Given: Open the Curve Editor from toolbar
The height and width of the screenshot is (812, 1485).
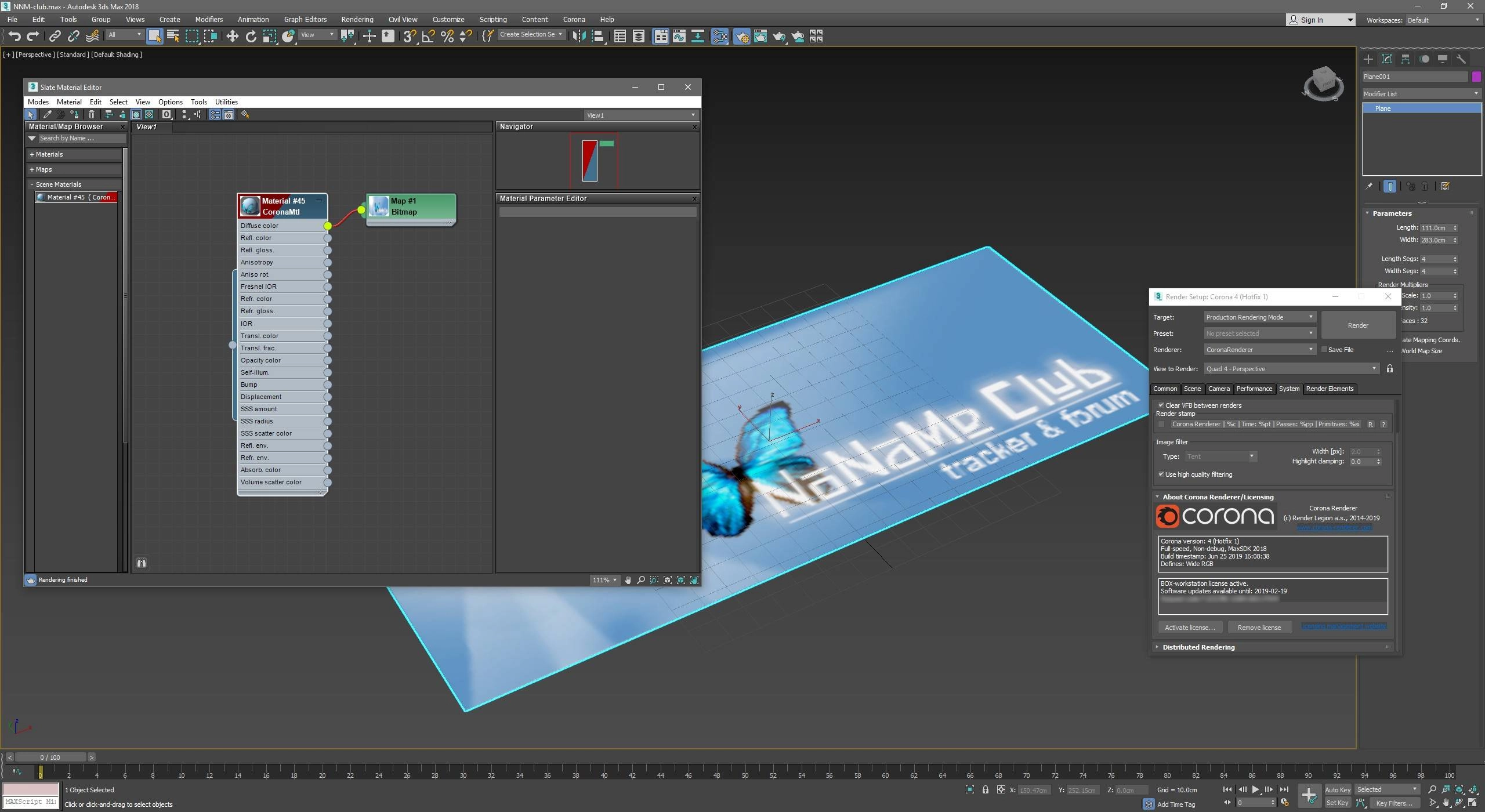Looking at the screenshot, I should click(x=679, y=37).
